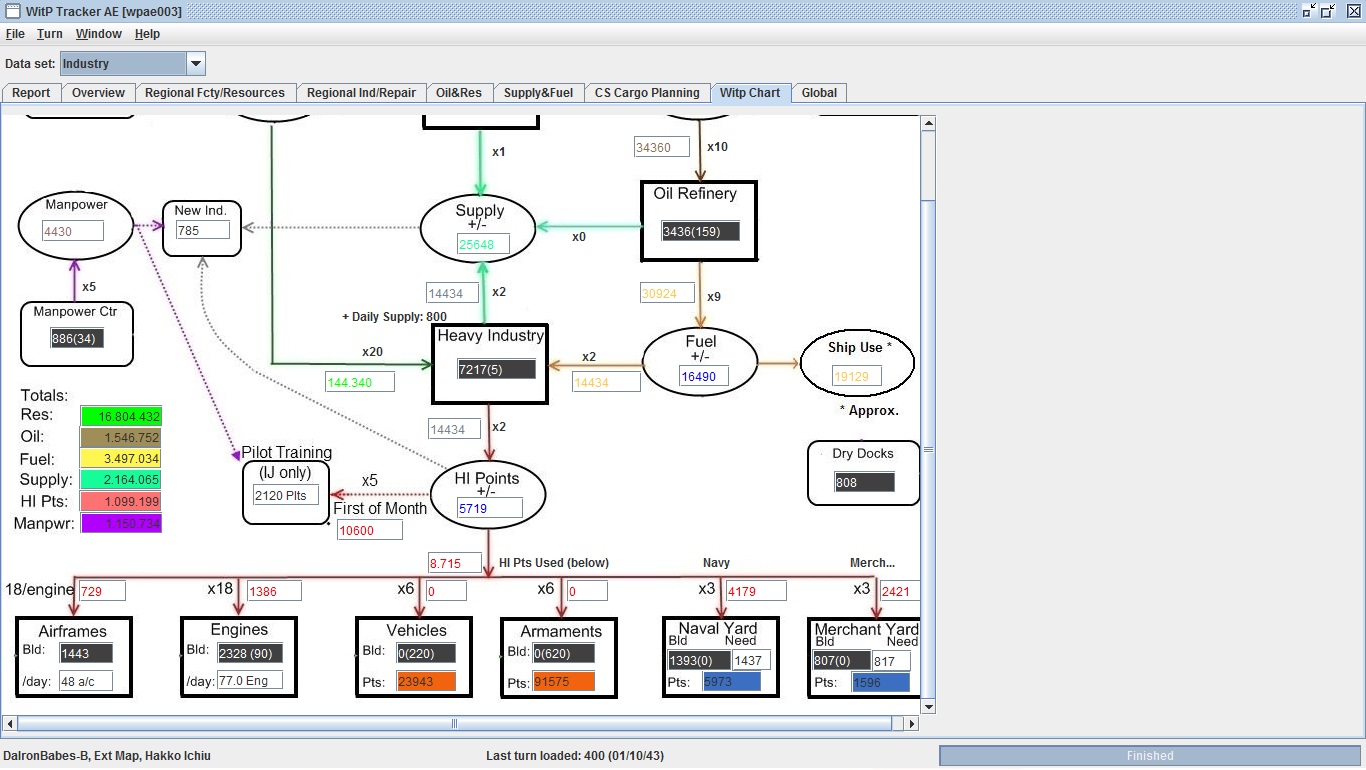
Task: Open the Data set dropdown arrow
Action: pos(196,64)
